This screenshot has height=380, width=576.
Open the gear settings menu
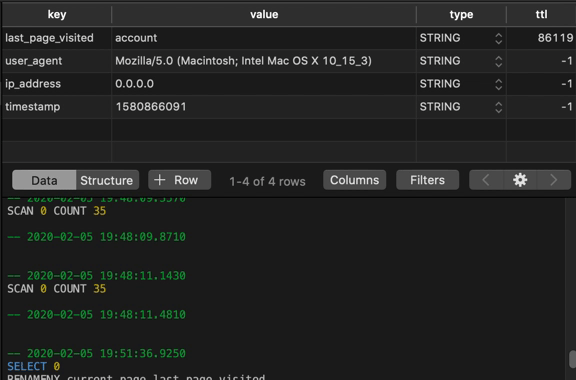(520, 180)
